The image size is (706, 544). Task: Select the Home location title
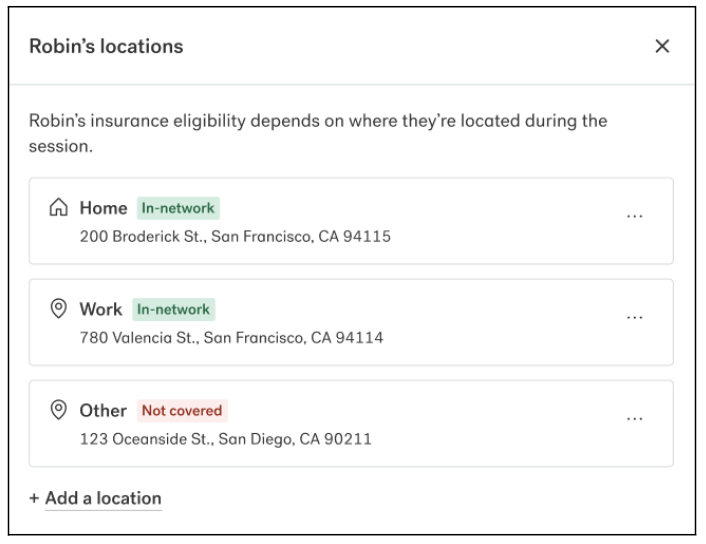point(104,208)
